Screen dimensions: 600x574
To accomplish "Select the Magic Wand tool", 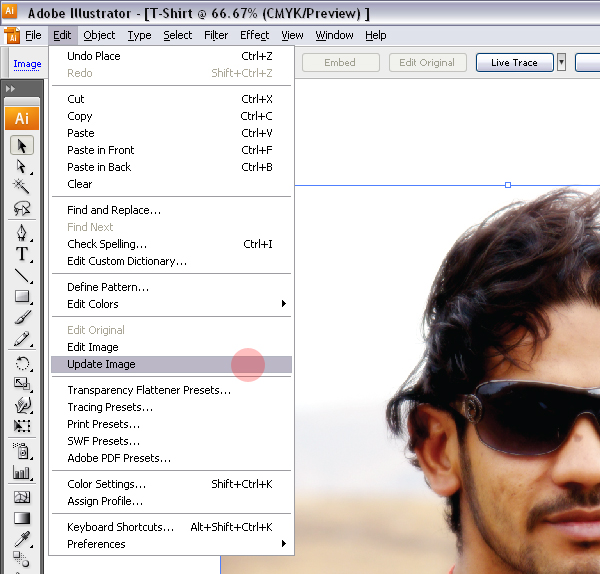I will [x=22, y=186].
